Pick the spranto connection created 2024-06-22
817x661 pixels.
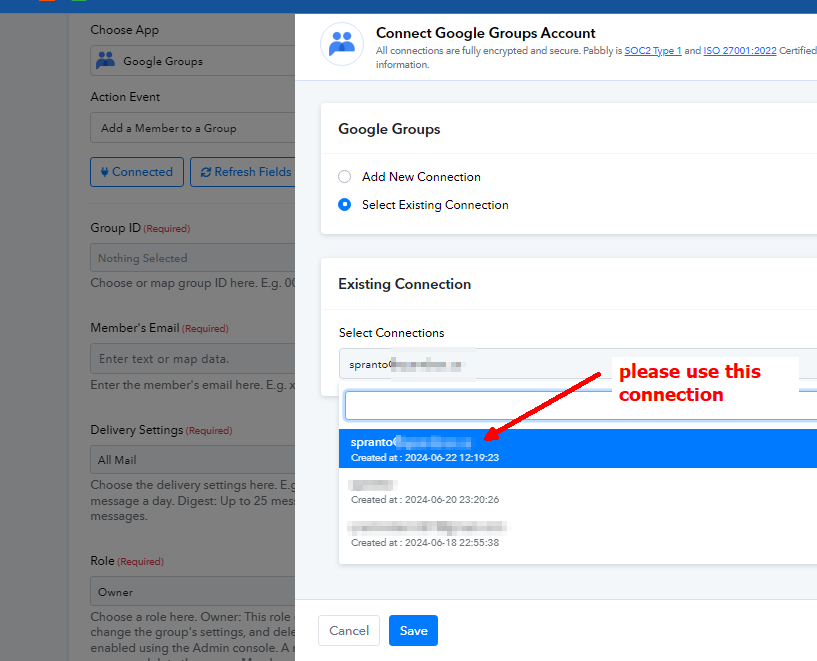click(x=577, y=448)
